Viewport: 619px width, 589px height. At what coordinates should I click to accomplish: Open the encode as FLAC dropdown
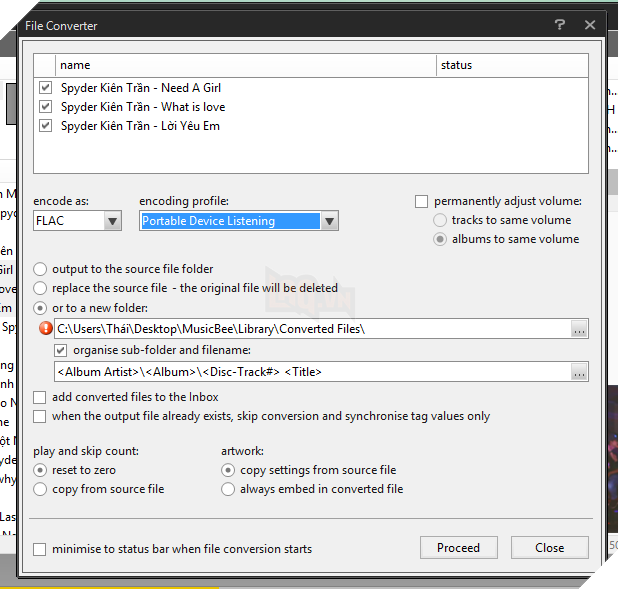point(112,221)
